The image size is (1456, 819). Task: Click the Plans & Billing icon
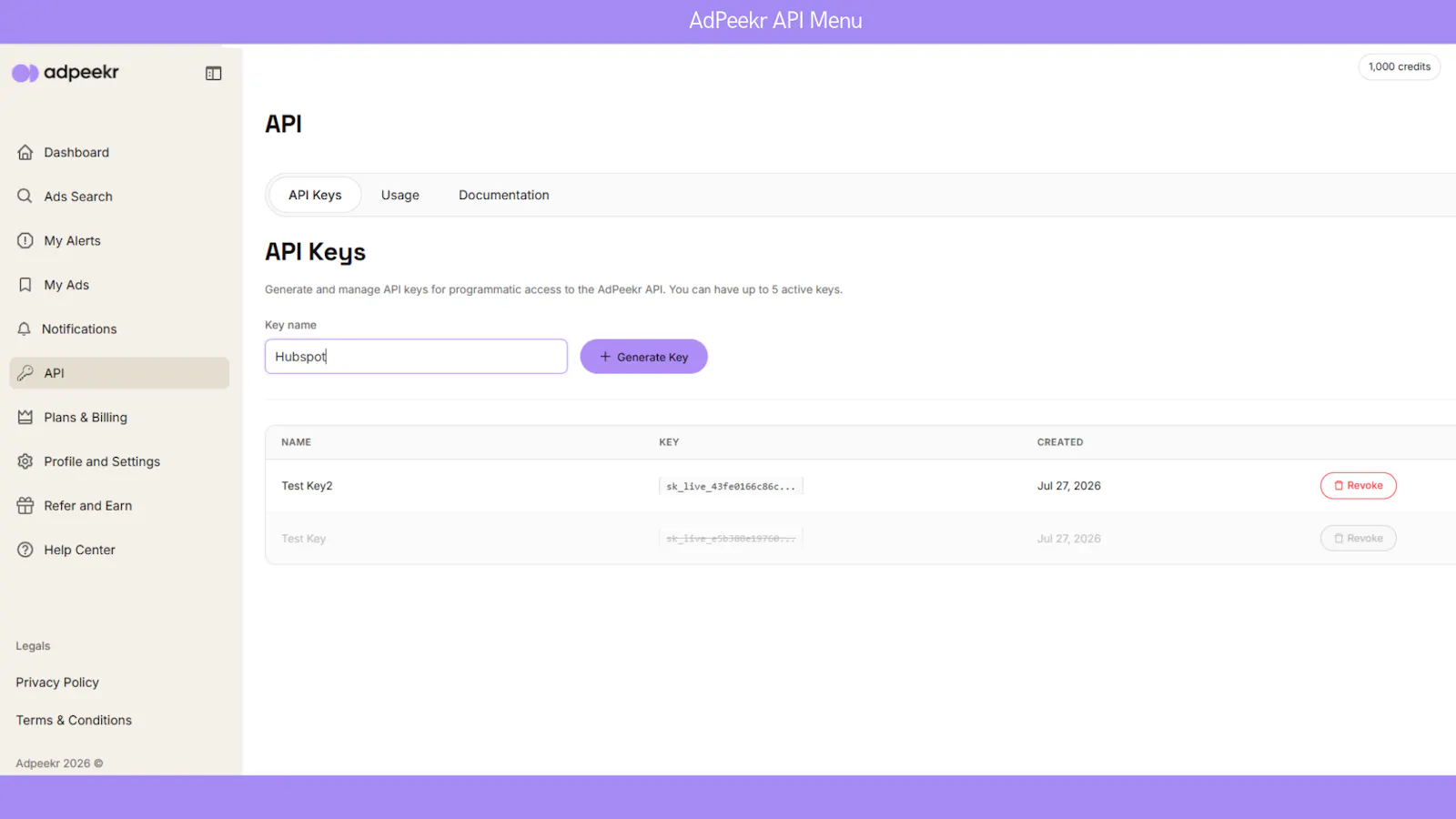[x=25, y=417]
